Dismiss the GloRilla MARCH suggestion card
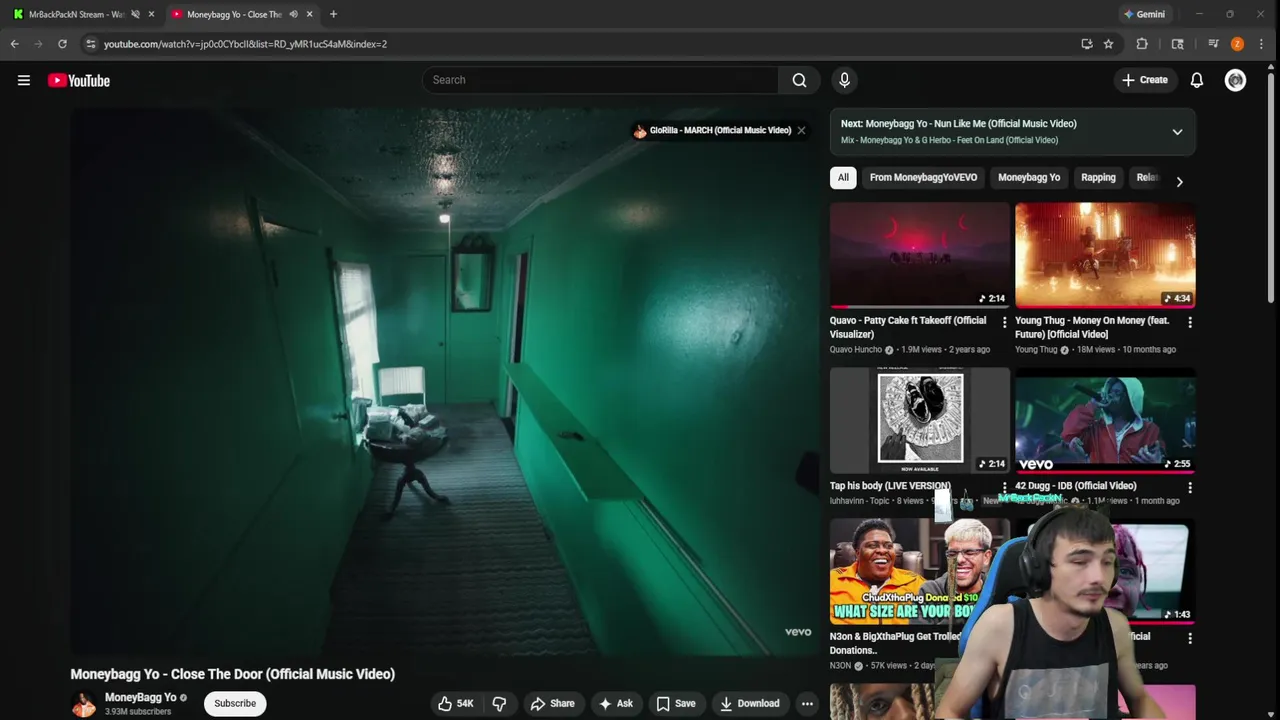The image size is (1280, 720). [x=801, y=130]
